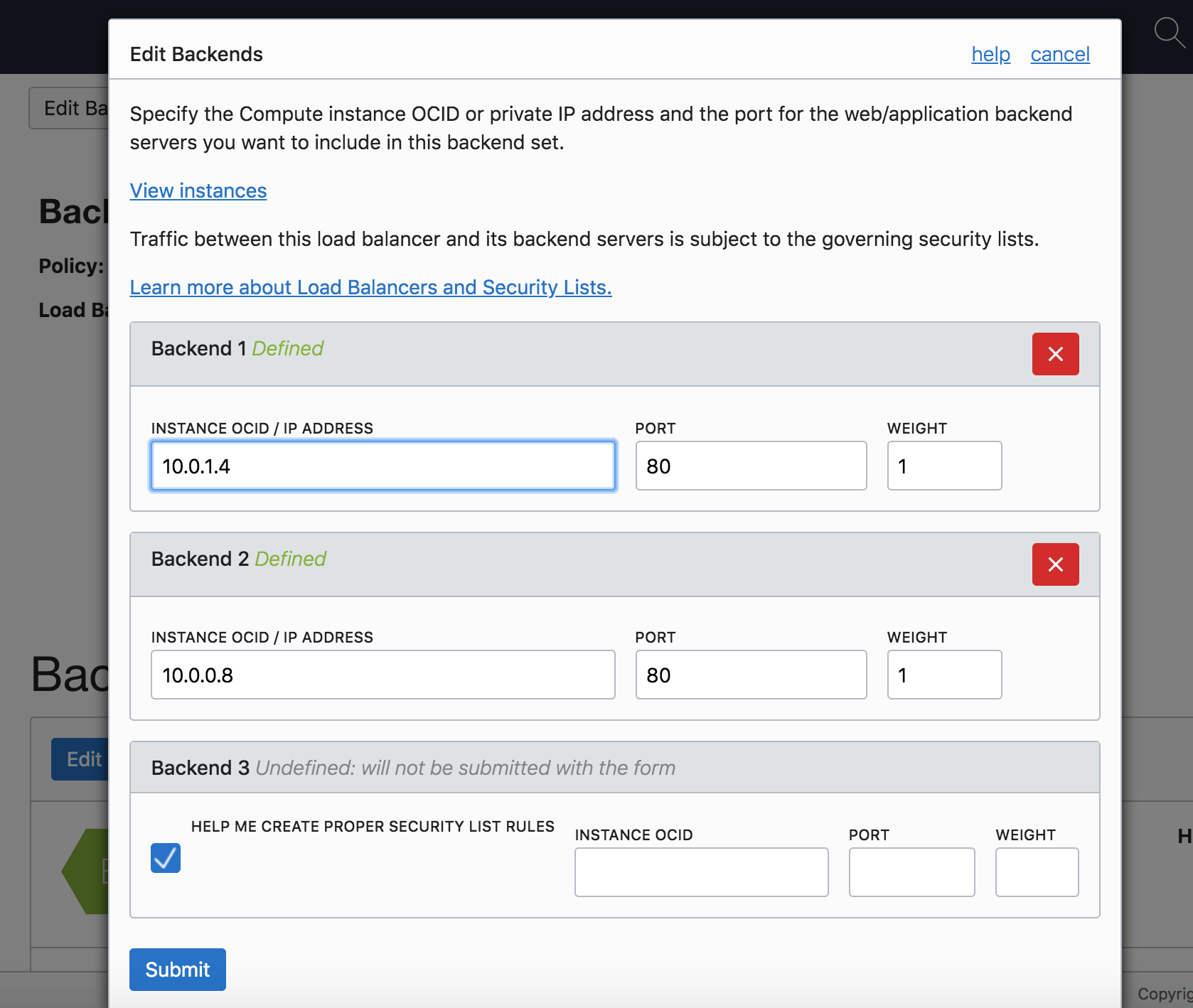Click Backend 3 empty port field
1193x1008 pixels.
911,872
